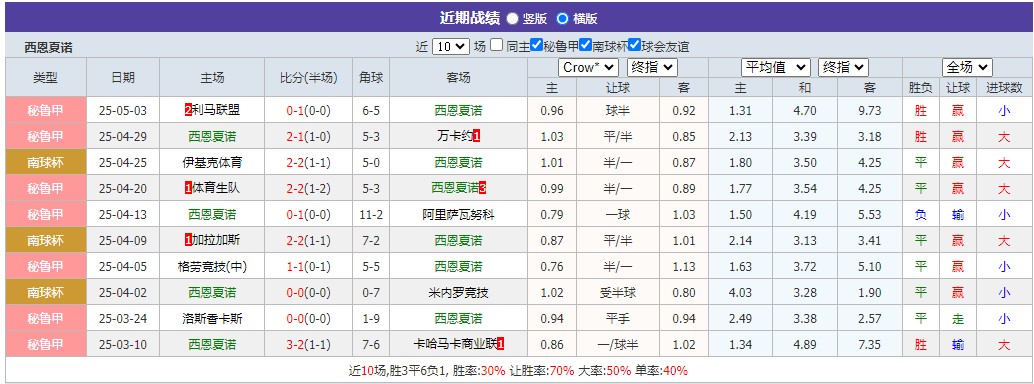Open the Crow* bookmaker dropdown
Screen dimensions: 1034x384
(x=588, y=67)
